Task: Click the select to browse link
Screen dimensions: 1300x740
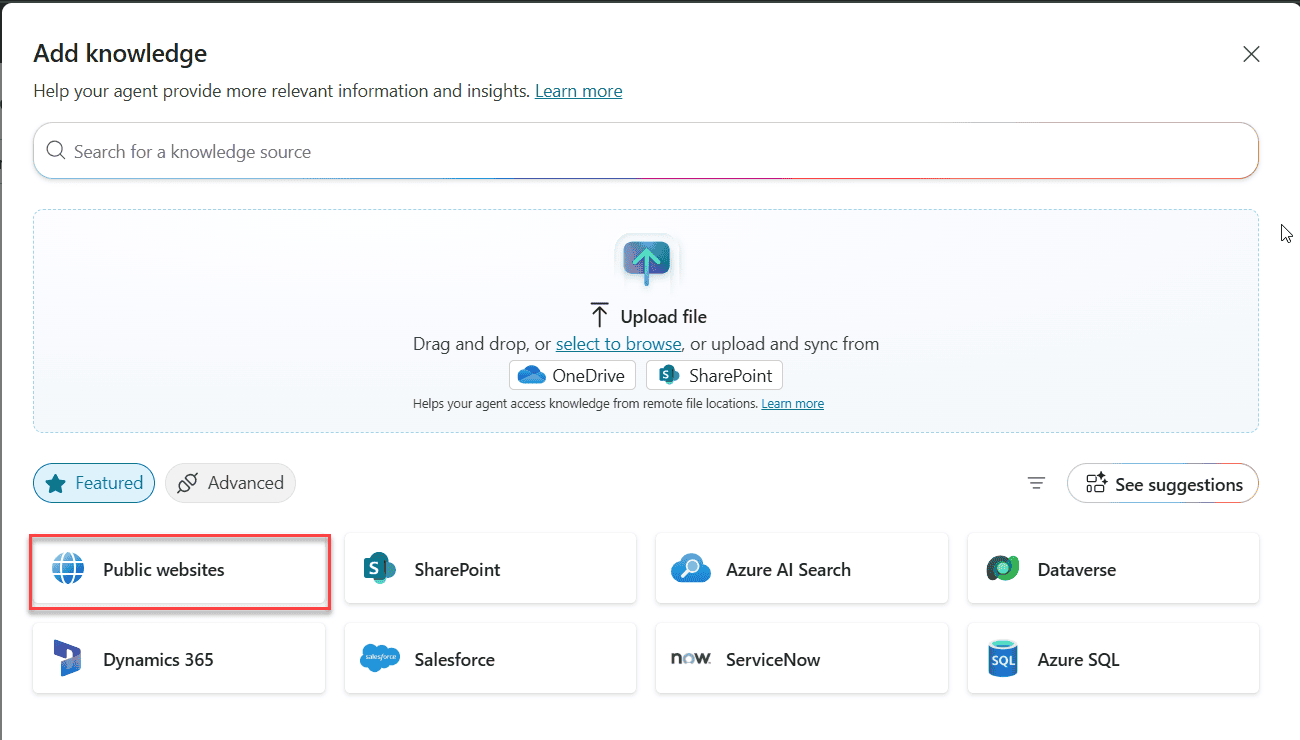Action: pos(619,343)
